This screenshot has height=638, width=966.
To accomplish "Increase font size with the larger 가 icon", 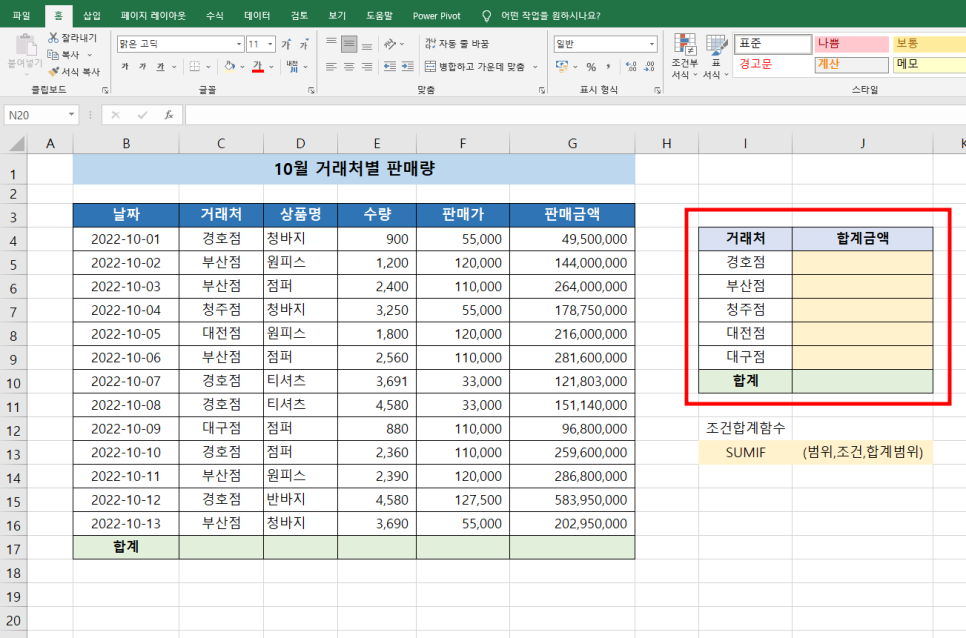I will pyautogui.click(x=286, y=44).
